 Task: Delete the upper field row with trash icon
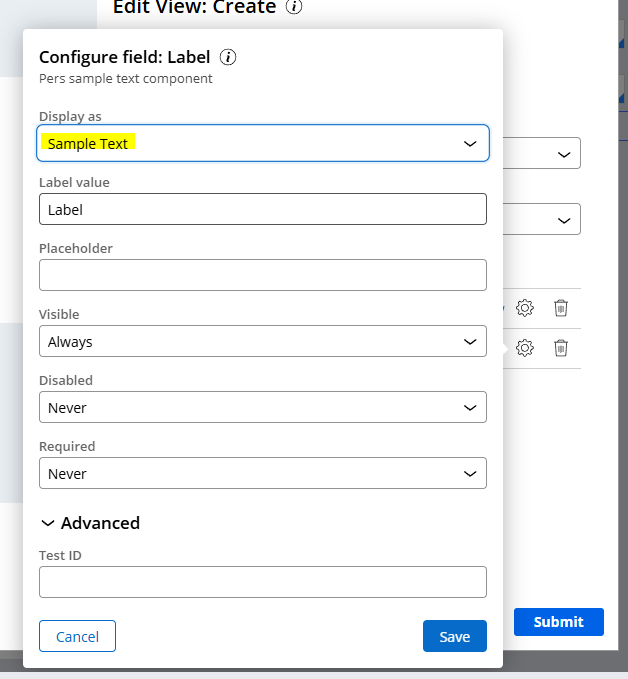click(561, 308)
